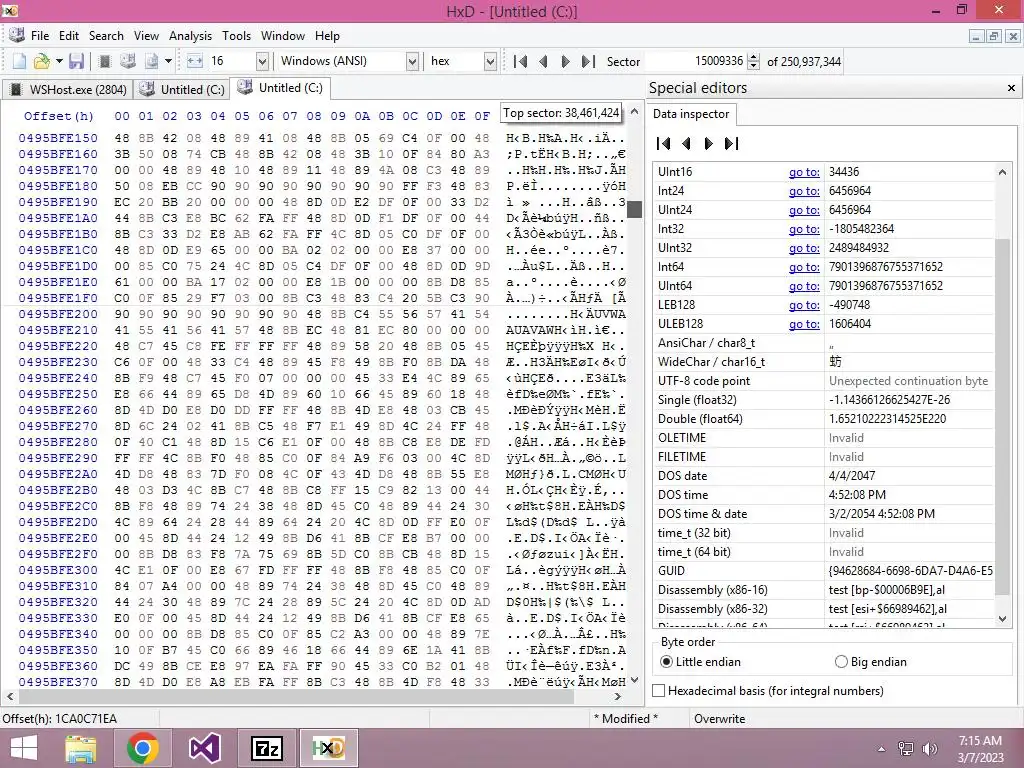
Task: Click the volume icon in system tray
Action: click(x=929, y=748)
